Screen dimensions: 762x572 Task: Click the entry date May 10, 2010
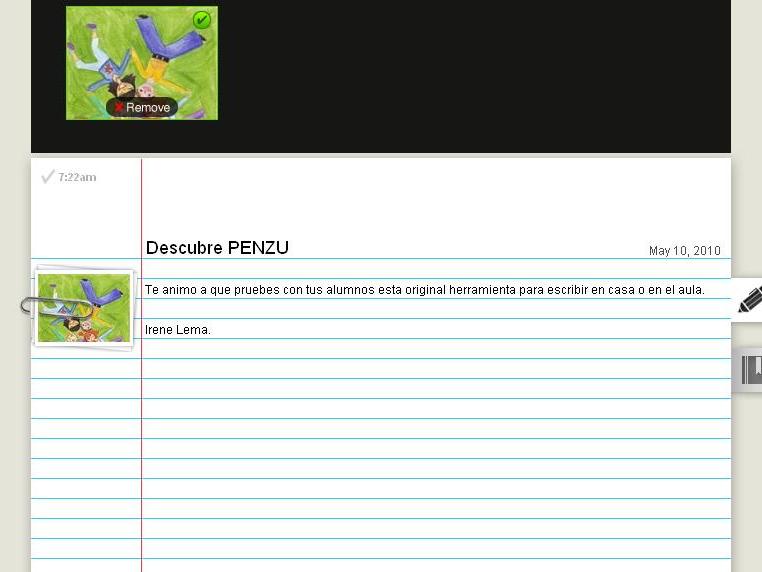click(684, 251)
